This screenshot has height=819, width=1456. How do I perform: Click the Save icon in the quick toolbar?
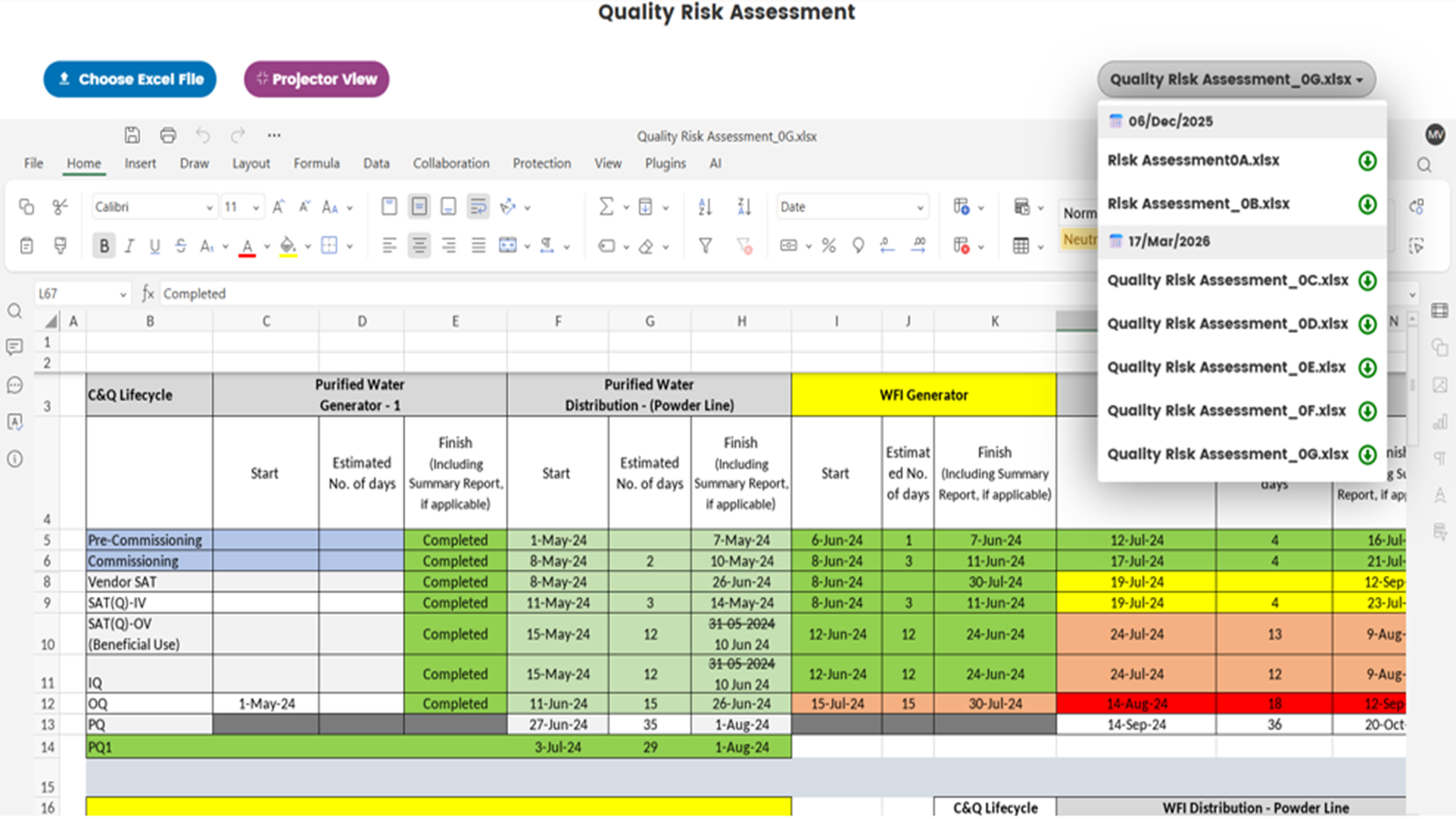[132, 135]
